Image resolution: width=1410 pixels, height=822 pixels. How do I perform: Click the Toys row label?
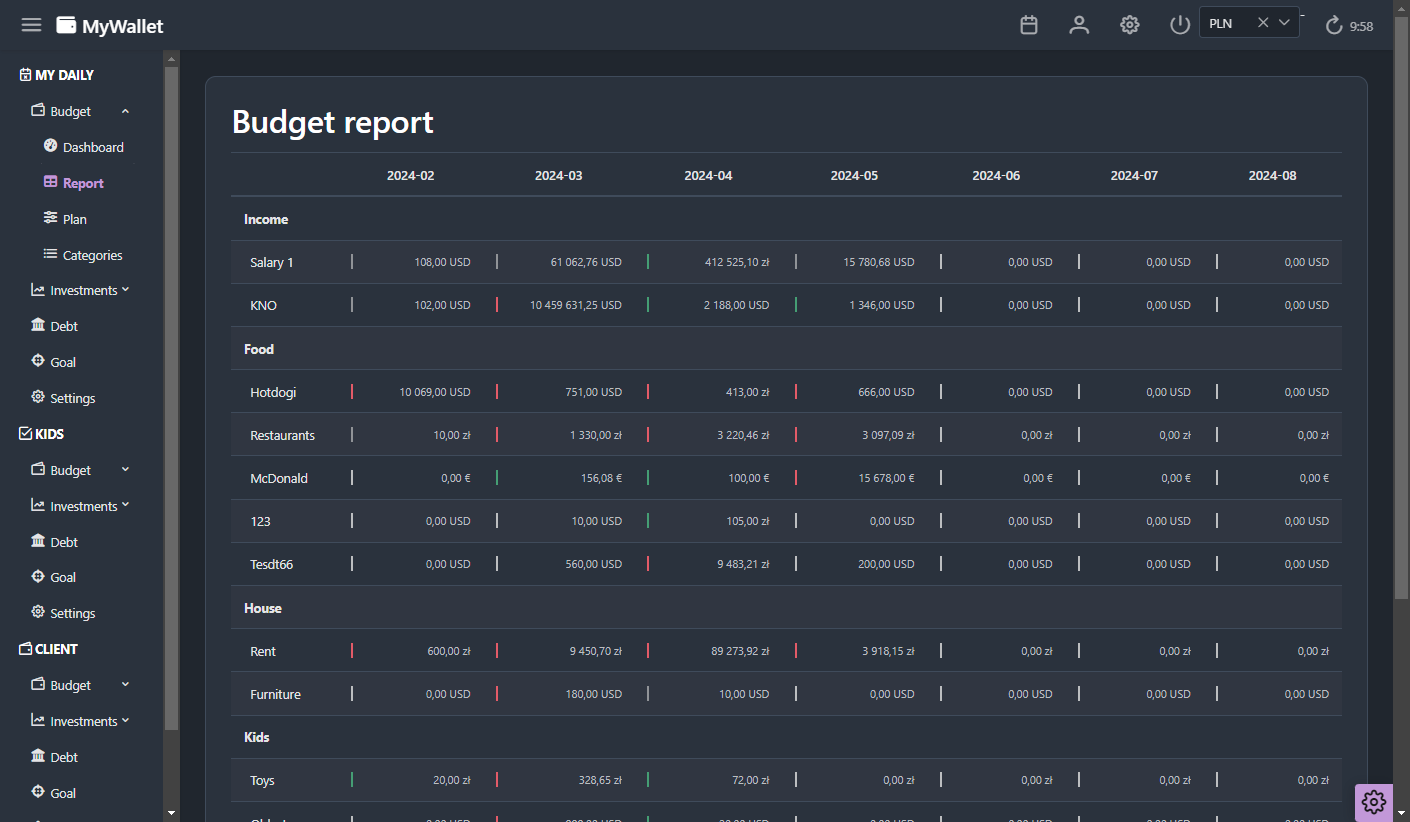point(262,780)
